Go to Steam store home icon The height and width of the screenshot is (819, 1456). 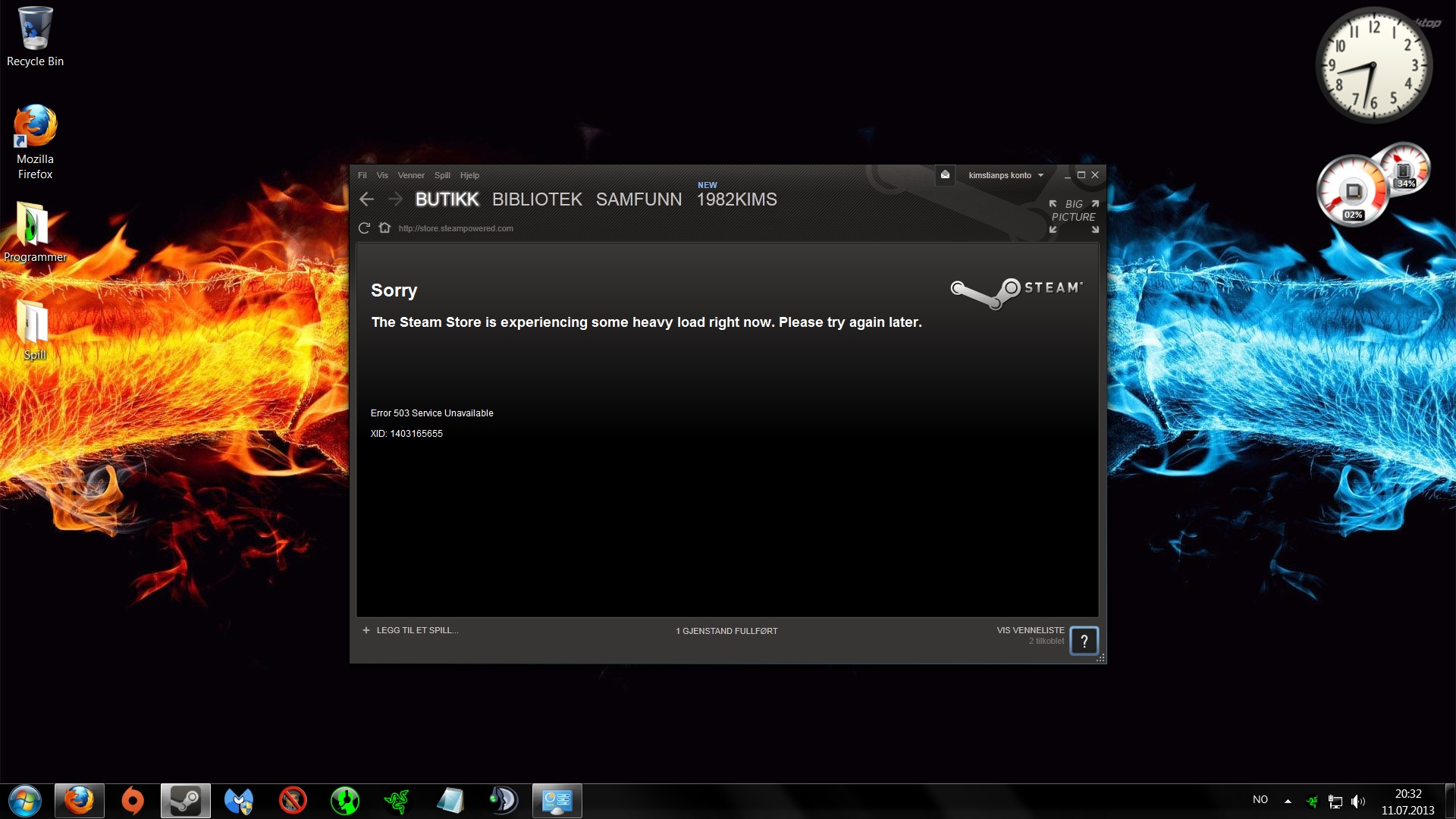click(384, 227)
